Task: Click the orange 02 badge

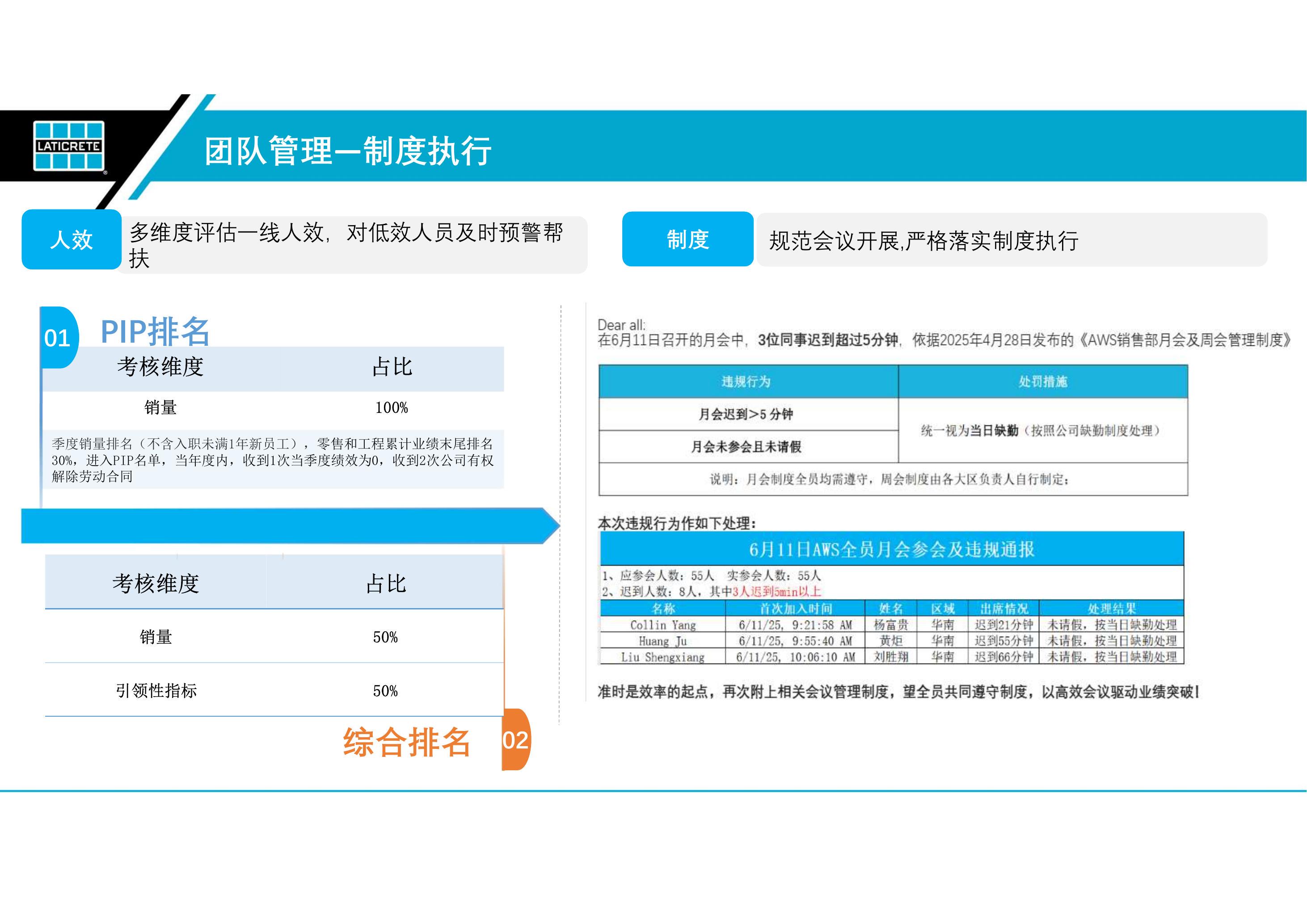Action: (x=516, y=739)
